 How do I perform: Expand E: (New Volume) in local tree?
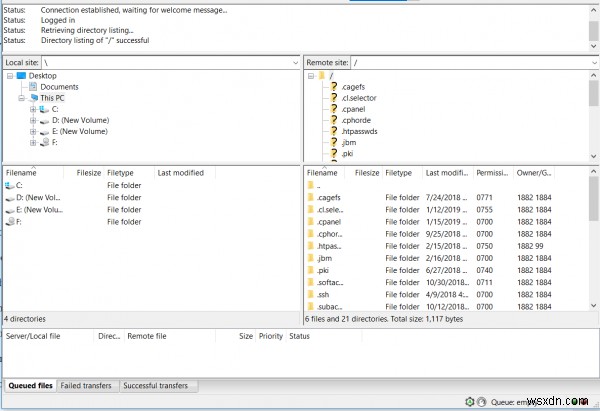[x=33, y=131]
